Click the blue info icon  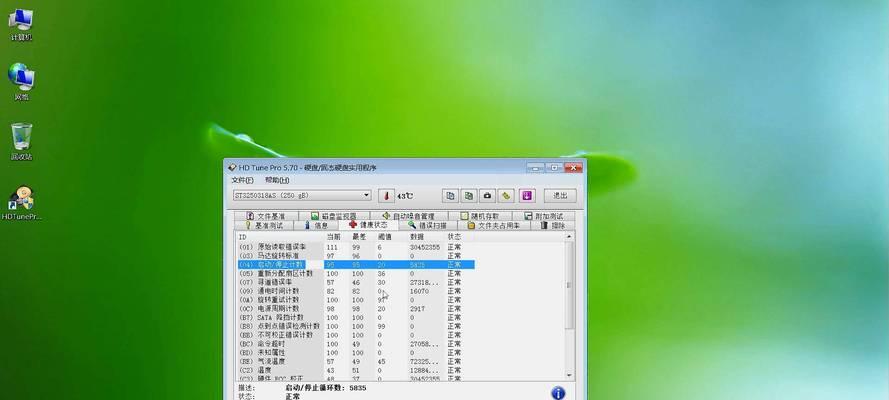(558, 393)
